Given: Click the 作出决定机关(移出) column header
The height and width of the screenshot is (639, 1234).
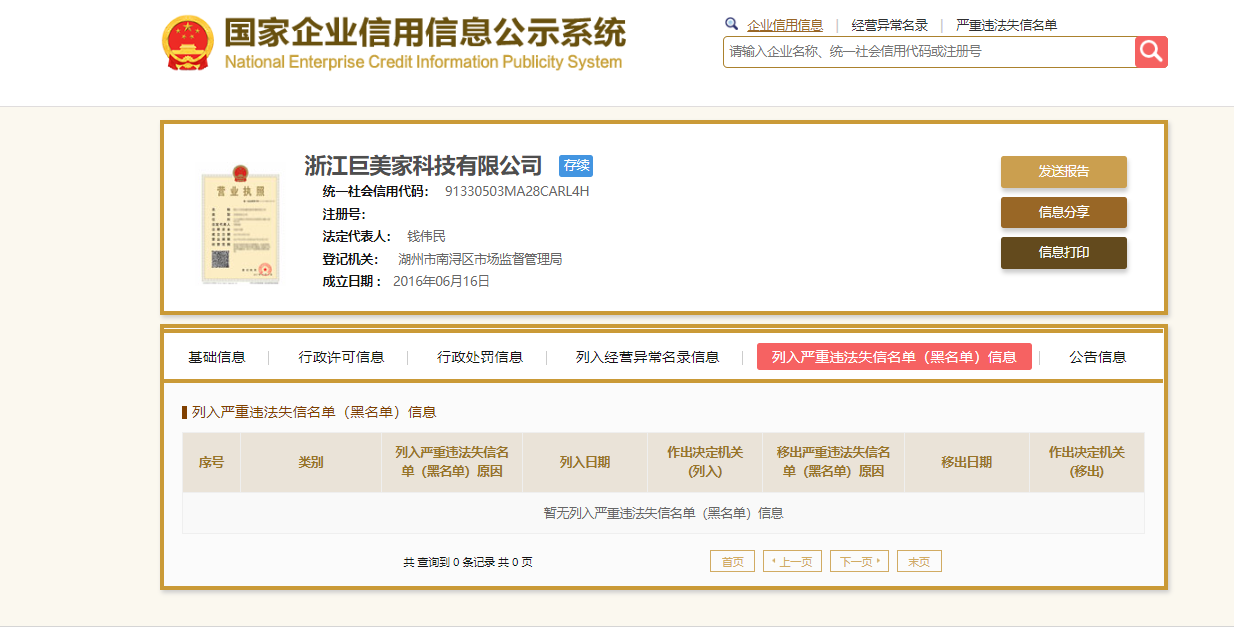Looking at the screenshot, I should (1087, 462).
